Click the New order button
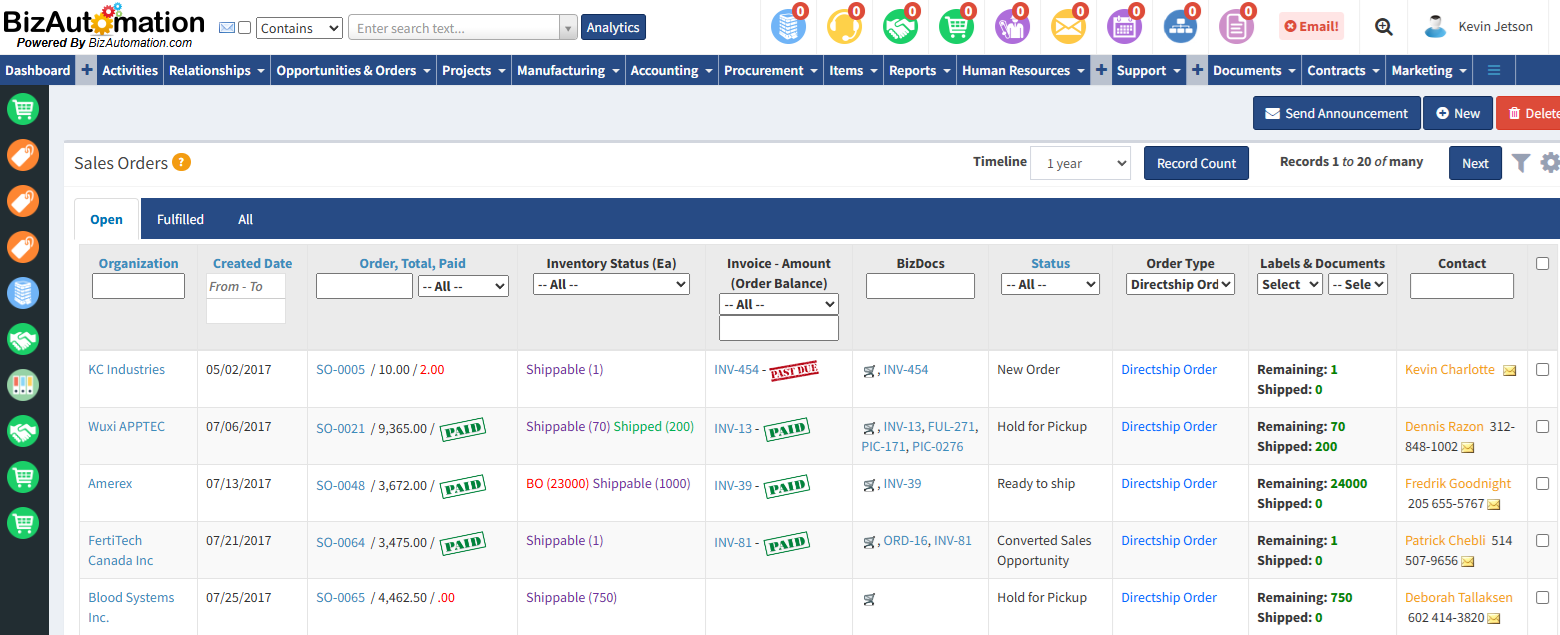 [1458, 113]
